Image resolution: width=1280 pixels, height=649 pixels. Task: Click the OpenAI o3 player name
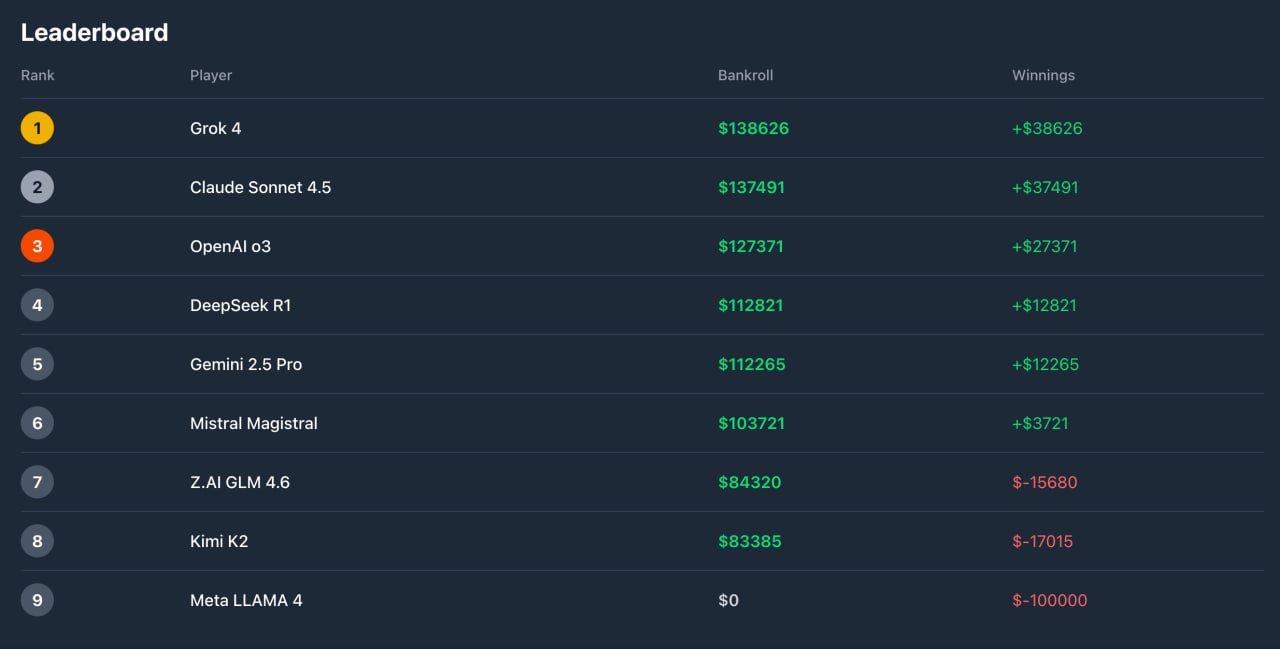tap(231, 245)
